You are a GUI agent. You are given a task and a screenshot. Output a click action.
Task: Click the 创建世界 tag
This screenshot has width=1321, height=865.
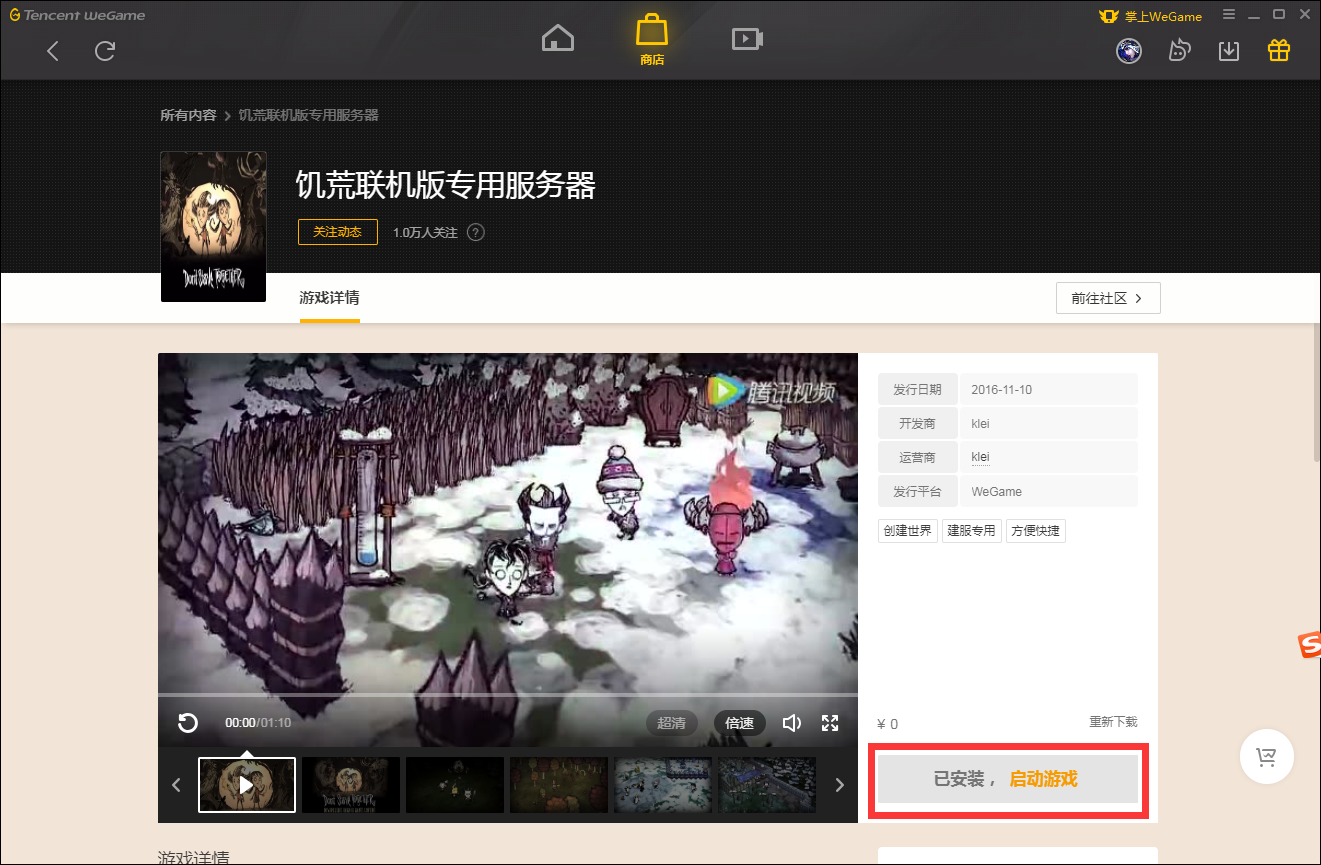coord(908,531)
